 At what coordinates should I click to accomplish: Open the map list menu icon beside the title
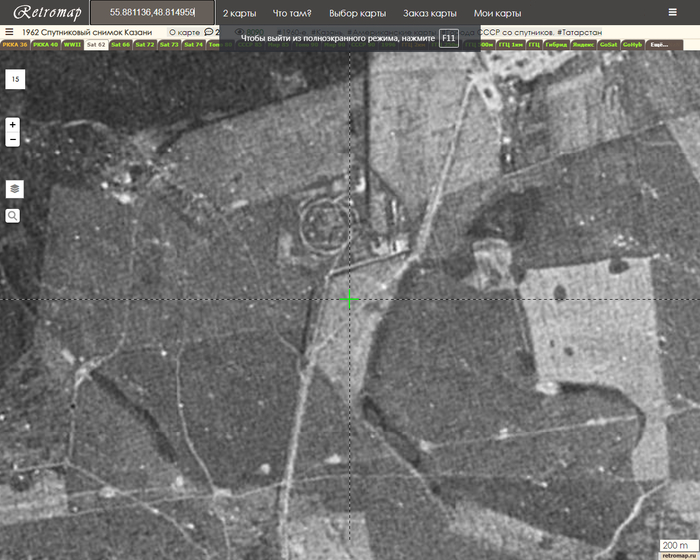pos(9,32)
